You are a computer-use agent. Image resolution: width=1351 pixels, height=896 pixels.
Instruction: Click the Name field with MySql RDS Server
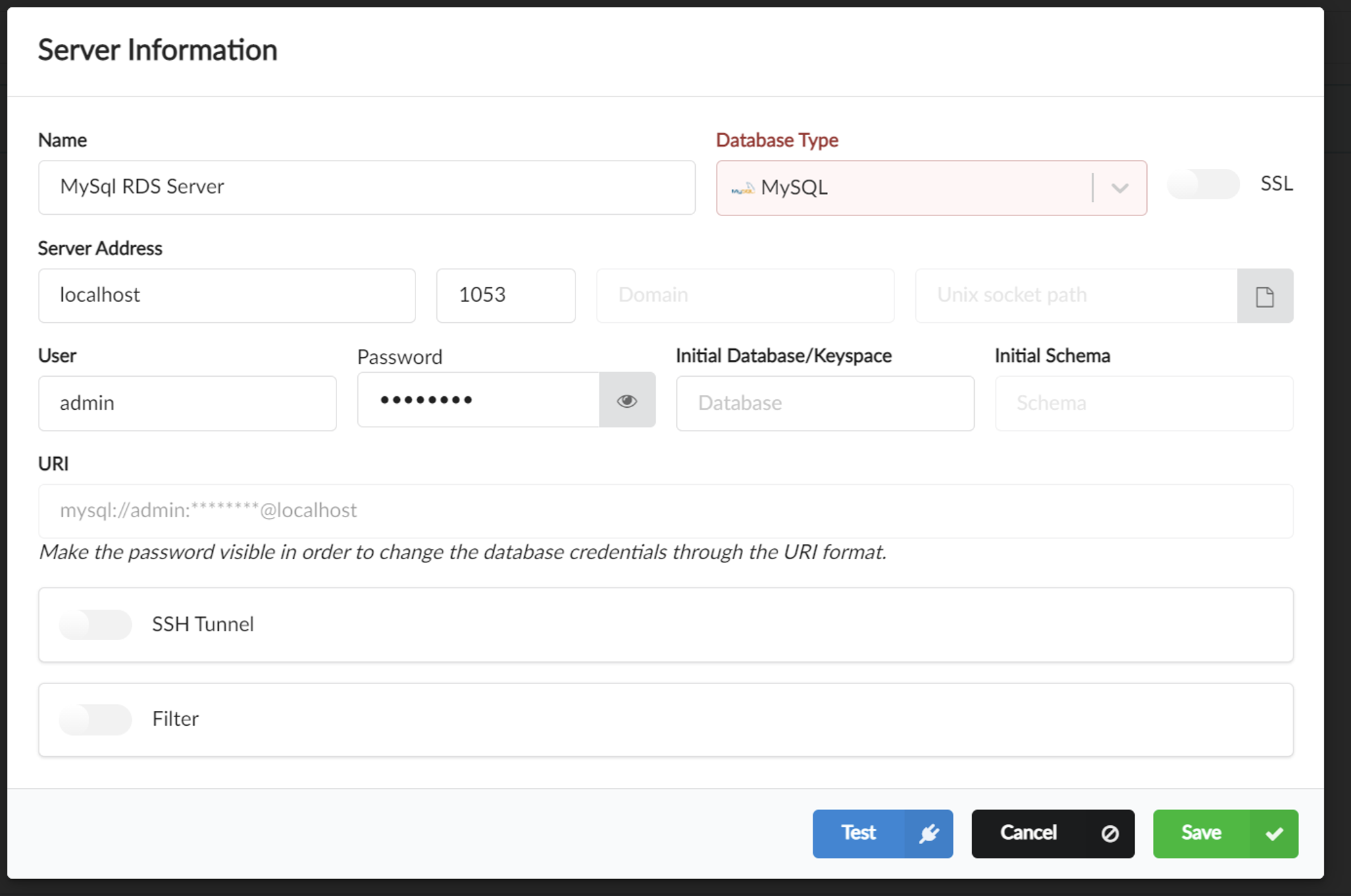click(367, 188)
